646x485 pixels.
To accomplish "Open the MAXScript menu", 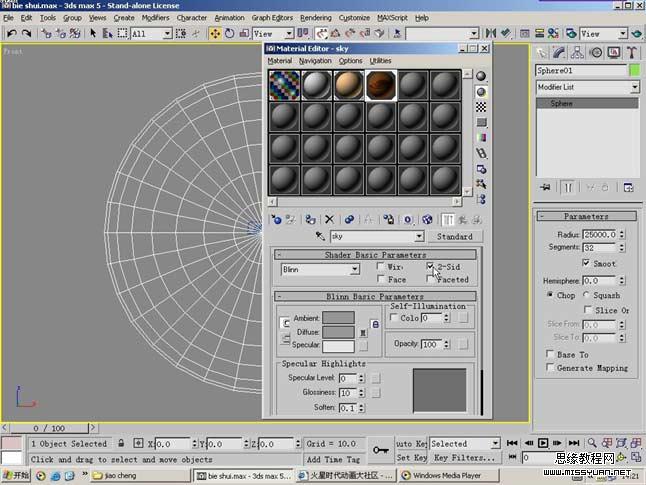I will coord(392,18).
